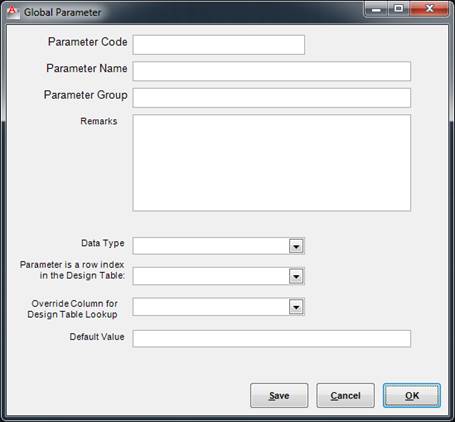
Task: Select the Parameter Group text box
Action: coord(272,98)
